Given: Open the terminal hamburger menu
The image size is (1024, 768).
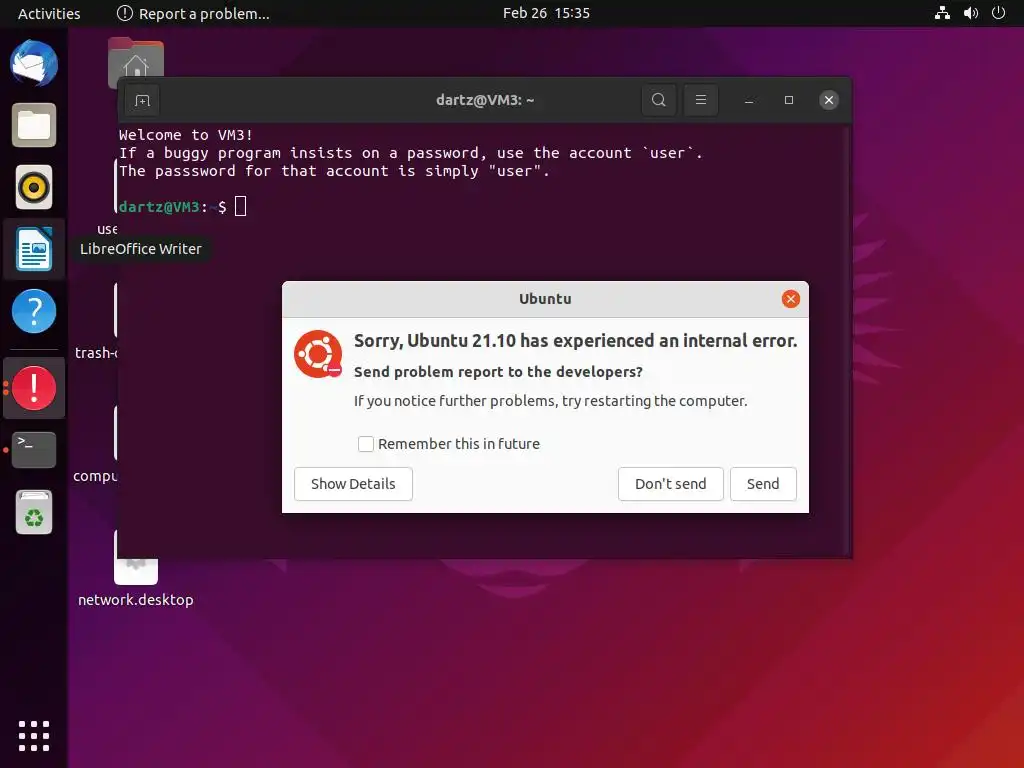Looking at the screenshot, I should (x=701, y=100).
